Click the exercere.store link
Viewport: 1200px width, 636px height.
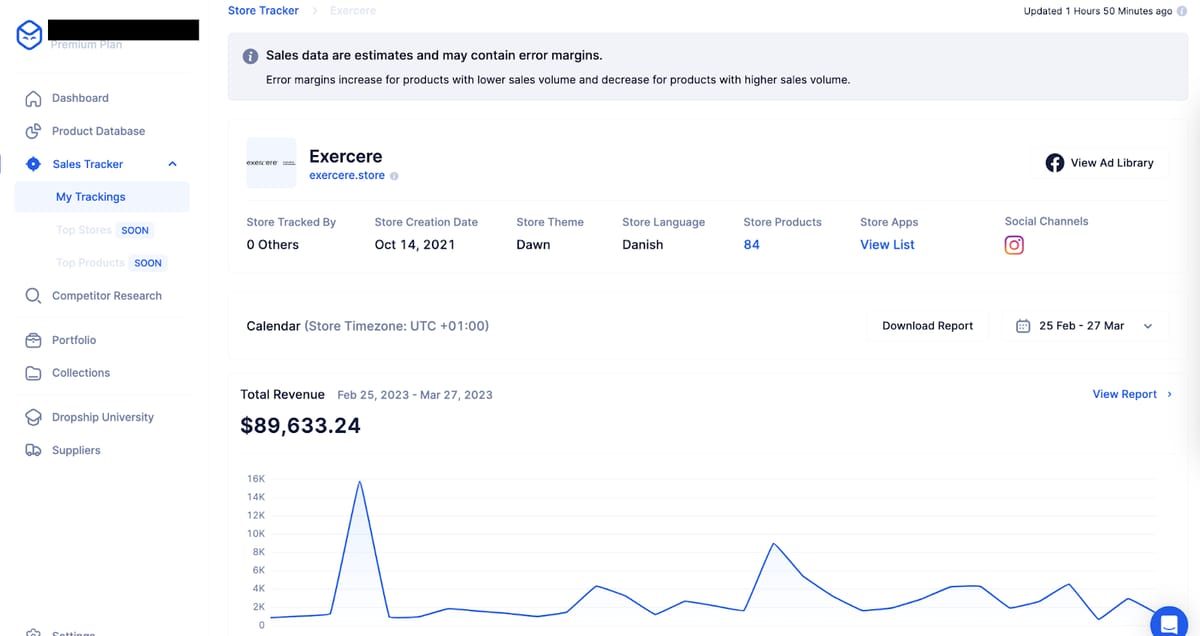click(347, 176)
